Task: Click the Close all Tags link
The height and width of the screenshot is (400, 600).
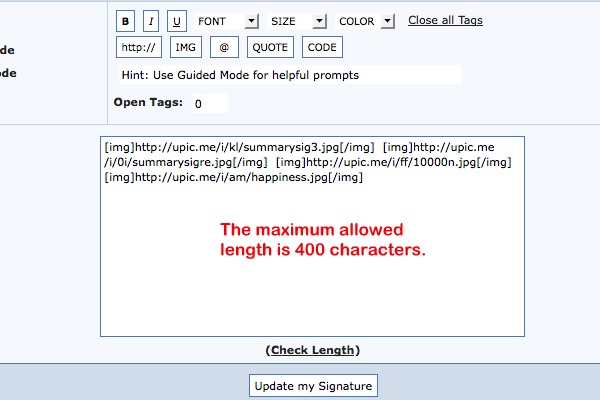Action: (445, 20)
